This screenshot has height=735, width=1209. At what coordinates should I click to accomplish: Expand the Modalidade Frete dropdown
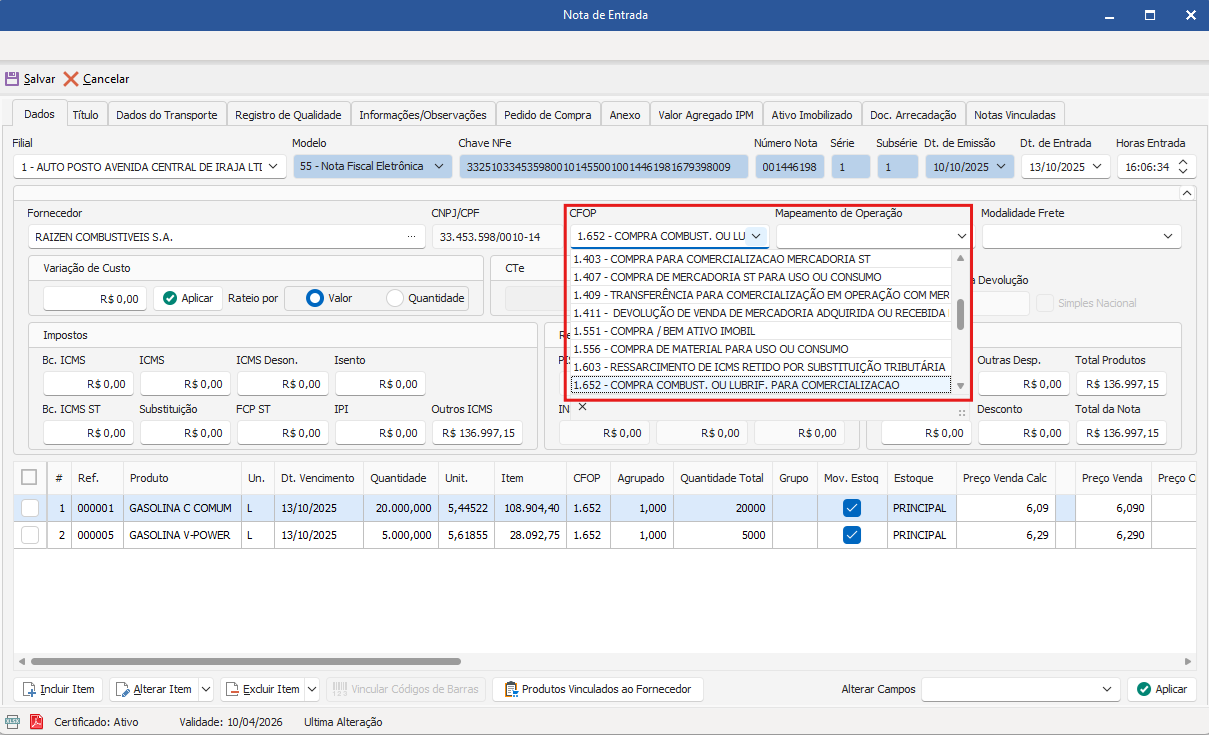point(1168,237)
